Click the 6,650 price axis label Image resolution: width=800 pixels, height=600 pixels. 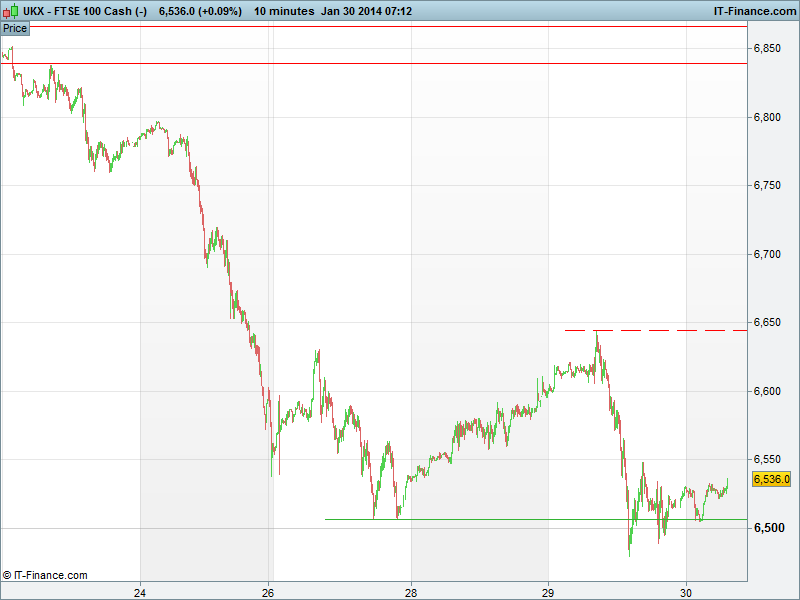[x=767, y=322]
